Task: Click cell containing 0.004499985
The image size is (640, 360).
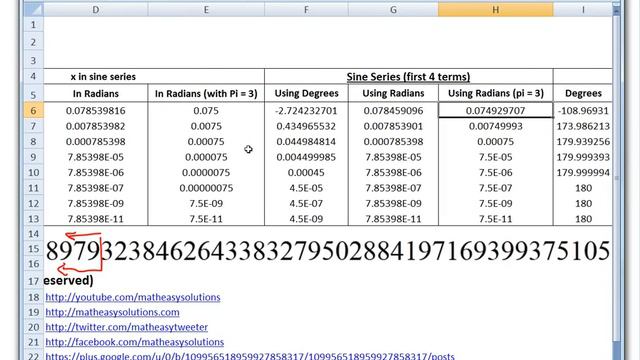Action: coord(306,157)
